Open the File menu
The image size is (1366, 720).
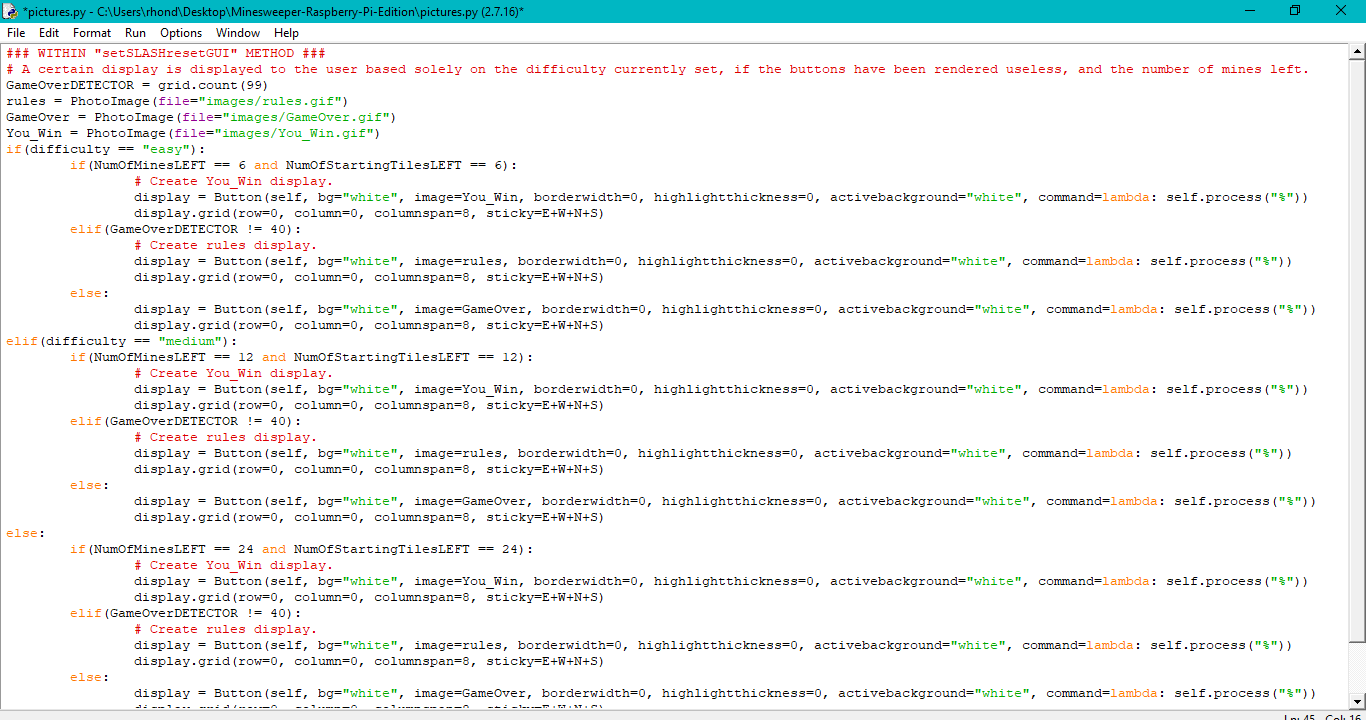pyautogui.click(x=16, y=33)
